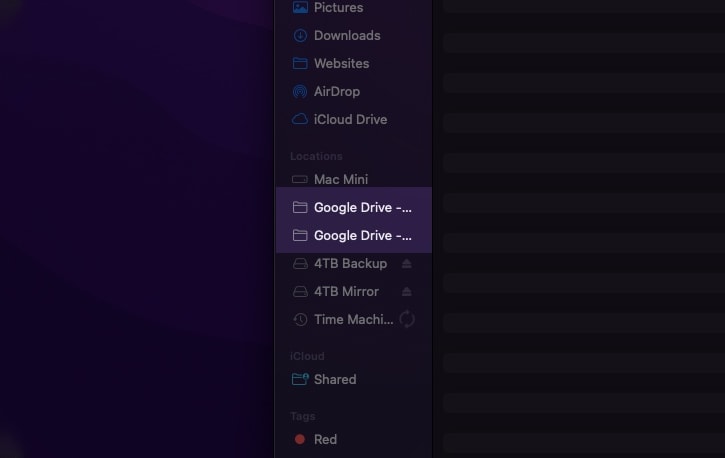Open the Websites folder icon
The height and width of the screenshot is (458, 725).
tap(300, 63)
